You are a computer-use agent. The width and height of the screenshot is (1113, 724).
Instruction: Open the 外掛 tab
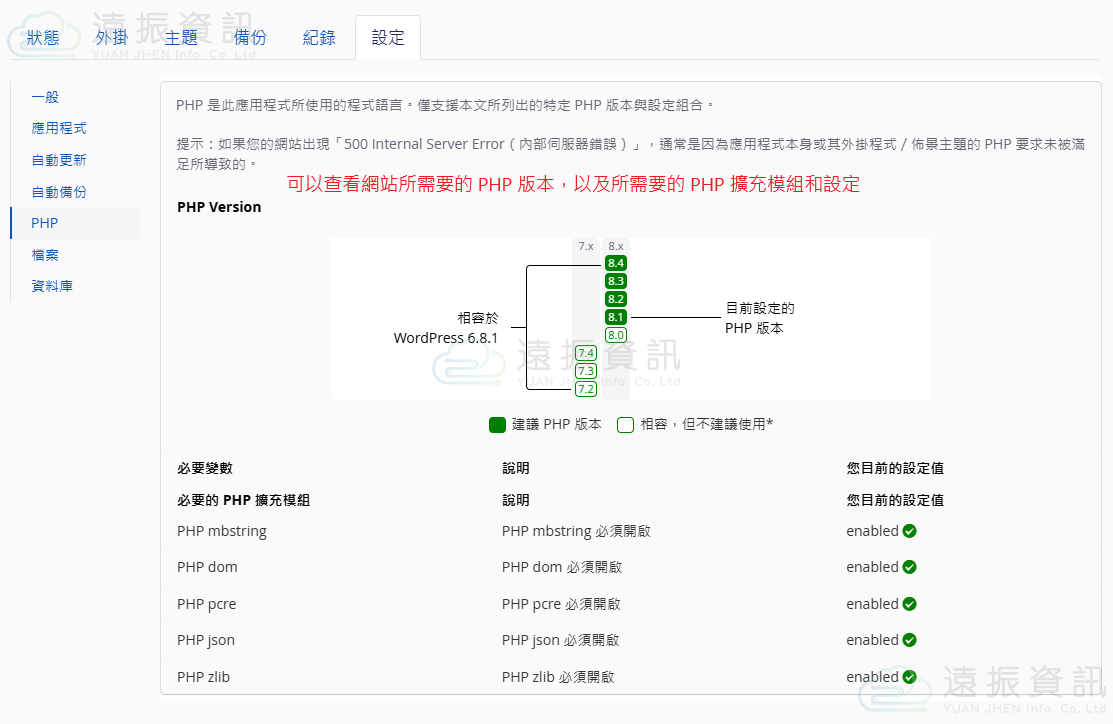point(112,38)
